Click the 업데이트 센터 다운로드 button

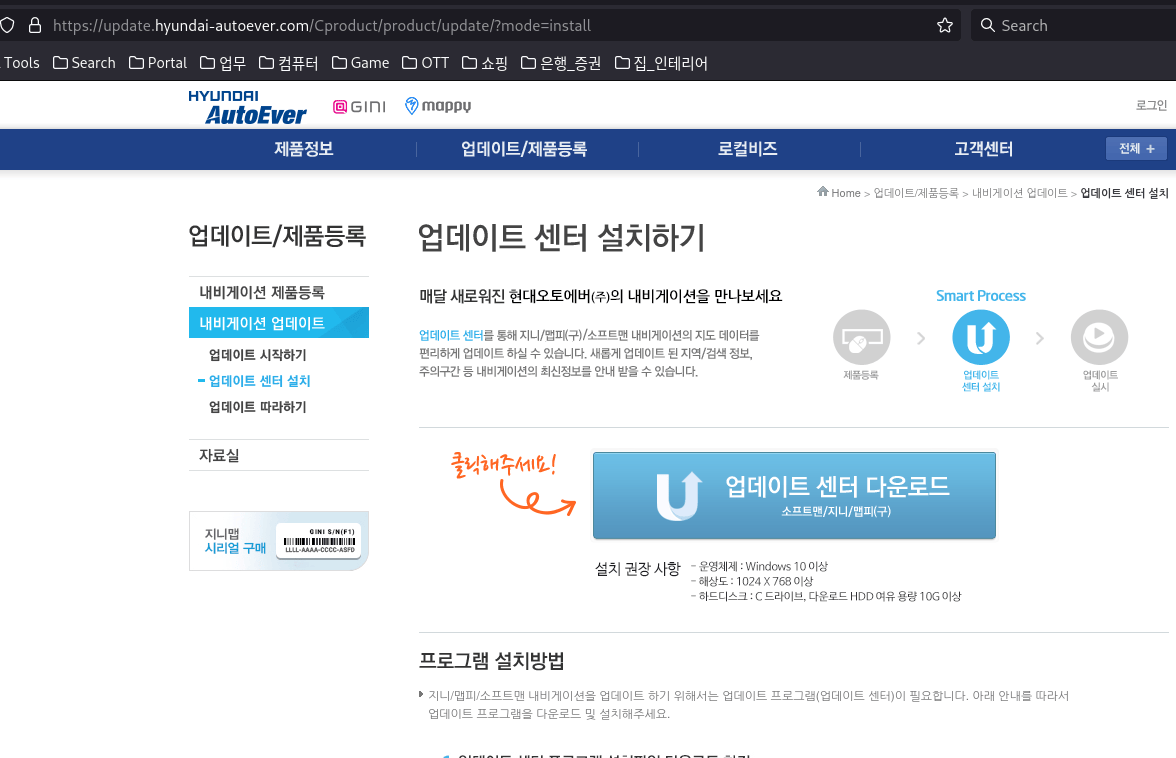tap(794, 496)
